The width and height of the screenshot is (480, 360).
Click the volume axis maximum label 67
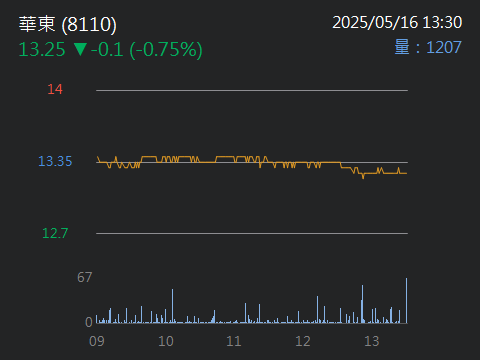coord(84,277)
